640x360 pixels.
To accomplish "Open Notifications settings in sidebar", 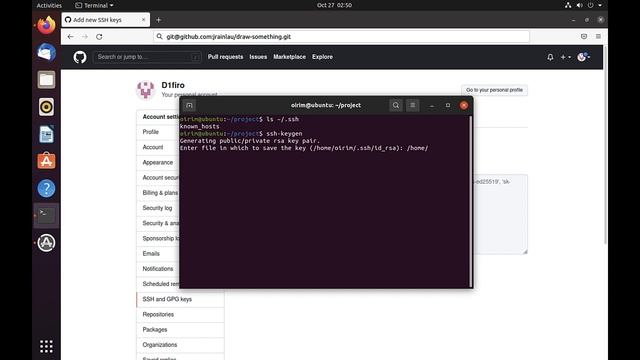I will [158, 269].
